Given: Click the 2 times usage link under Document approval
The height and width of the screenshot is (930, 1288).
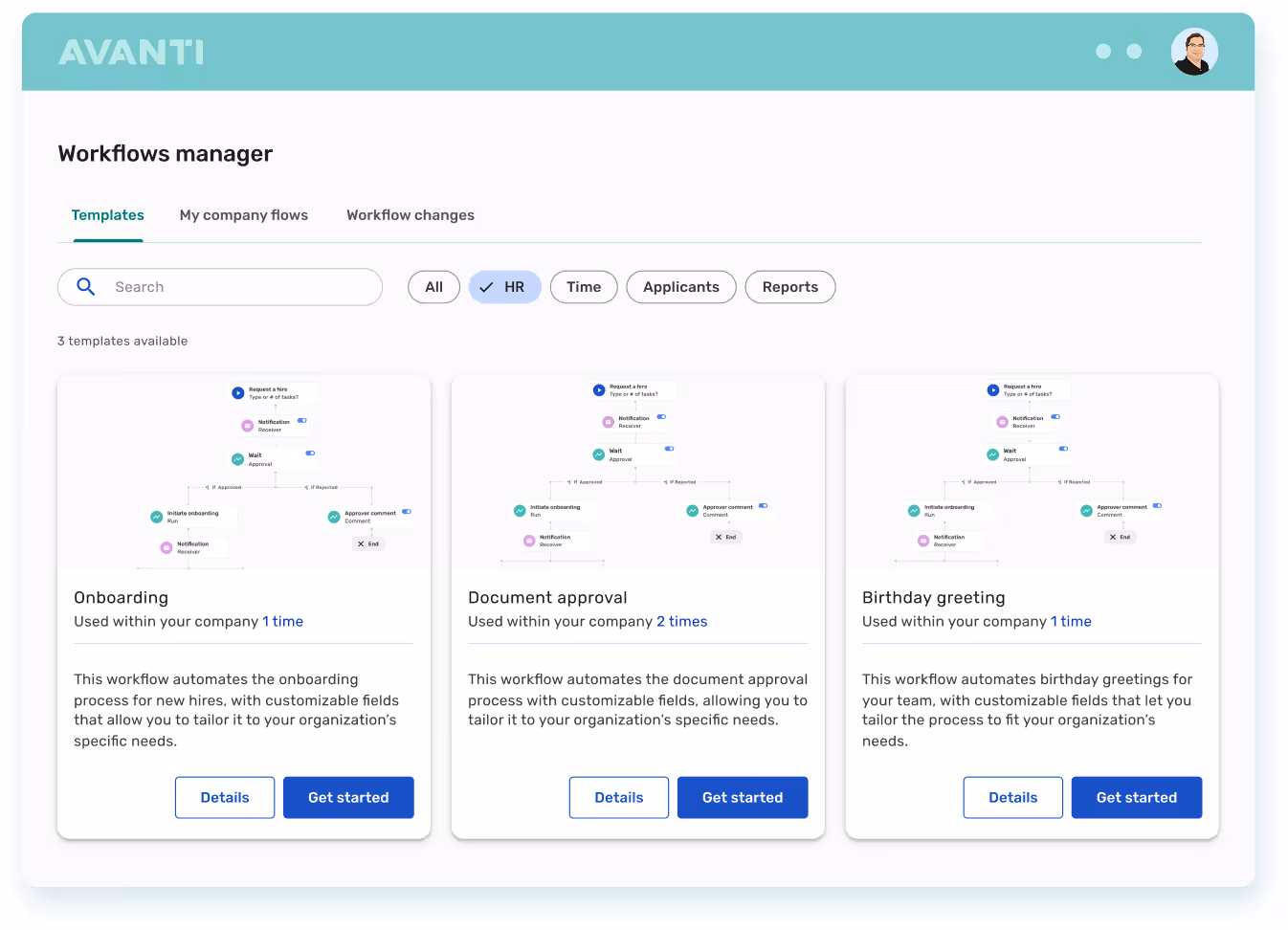Looking at the screenshot, I should click(682, 621).
